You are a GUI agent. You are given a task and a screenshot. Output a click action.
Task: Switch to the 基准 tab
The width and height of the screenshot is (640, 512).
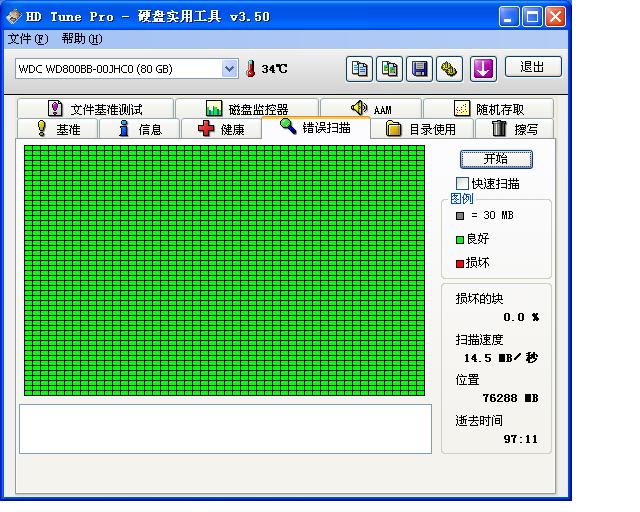tap(58, 129)
